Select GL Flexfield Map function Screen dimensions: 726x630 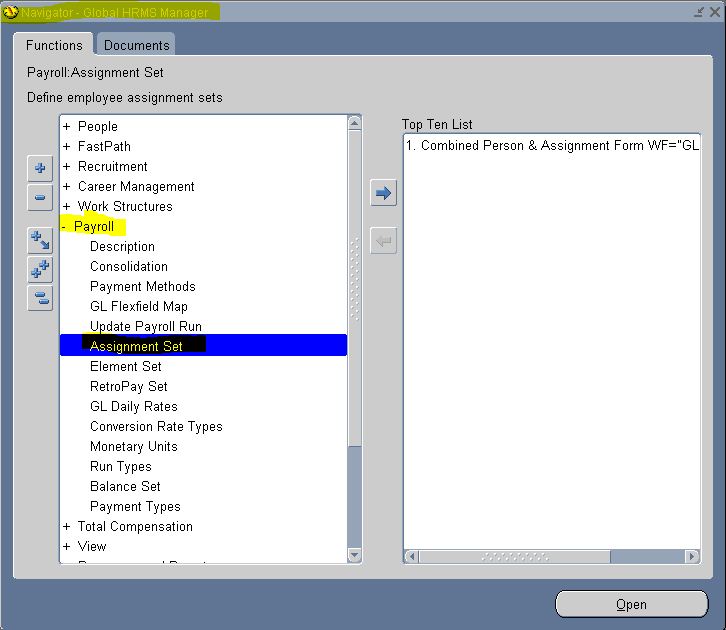click(x=139, y=306)
